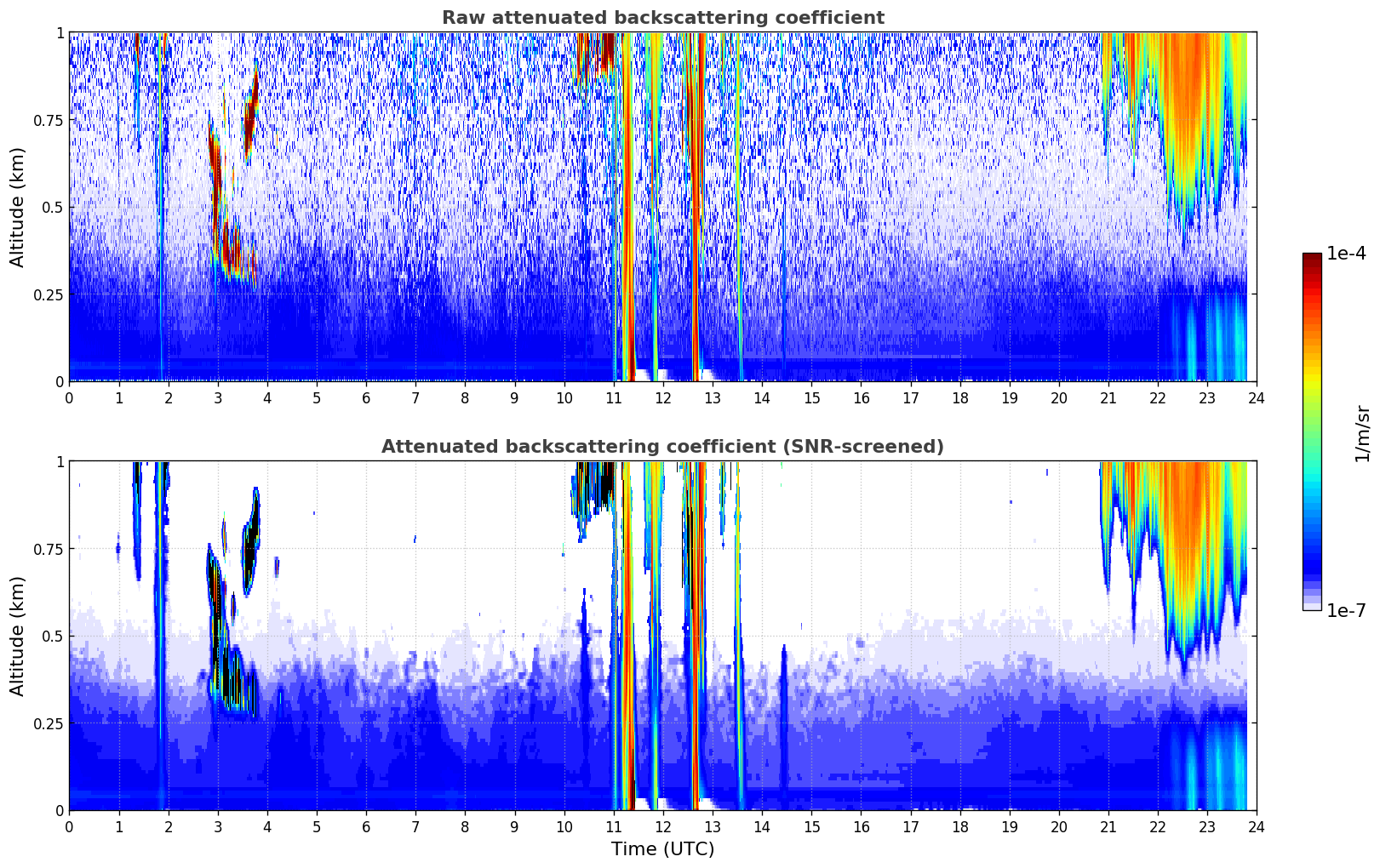Click the 'Raw attenuated backscattering coefficient' title
The width and height of the screenshot is (1380, 868).
[x=662, y=18]
